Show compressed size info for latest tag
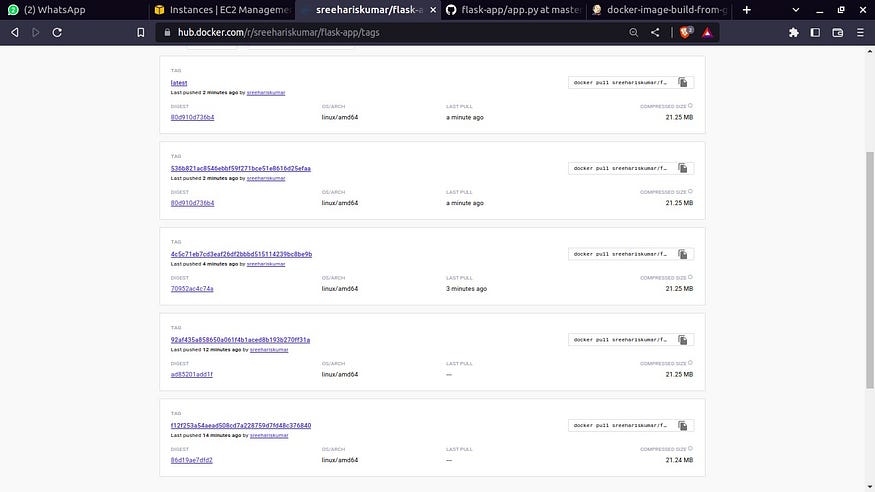 point(690,105)
